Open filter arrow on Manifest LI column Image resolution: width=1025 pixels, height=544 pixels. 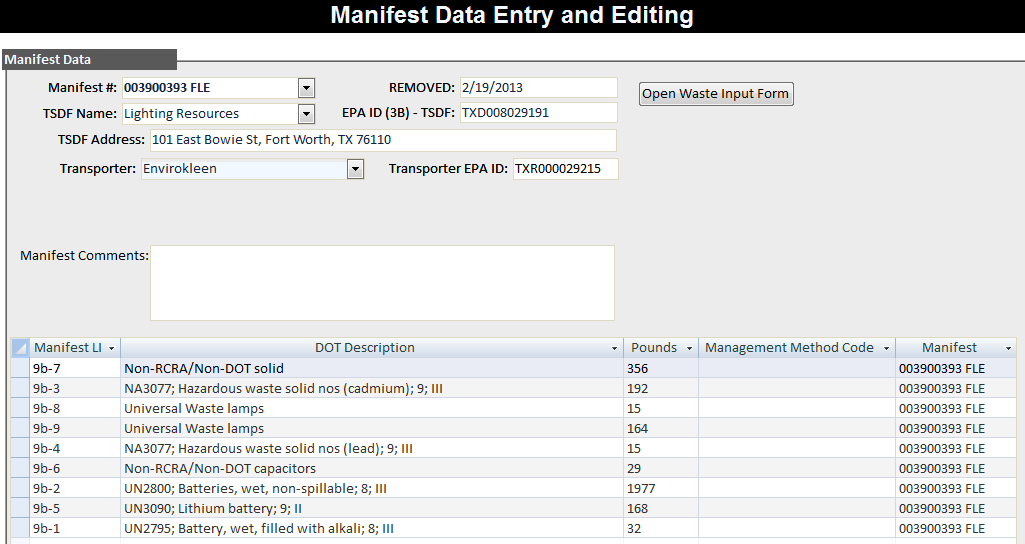[112, 348]
